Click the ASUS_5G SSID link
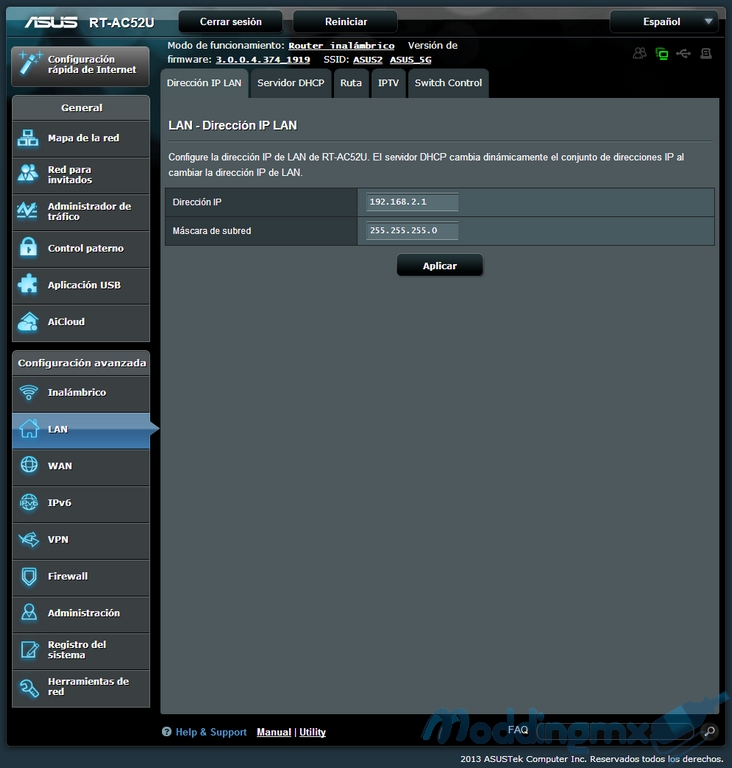Viewport: 732px width, 768px height. coord(411,60)
